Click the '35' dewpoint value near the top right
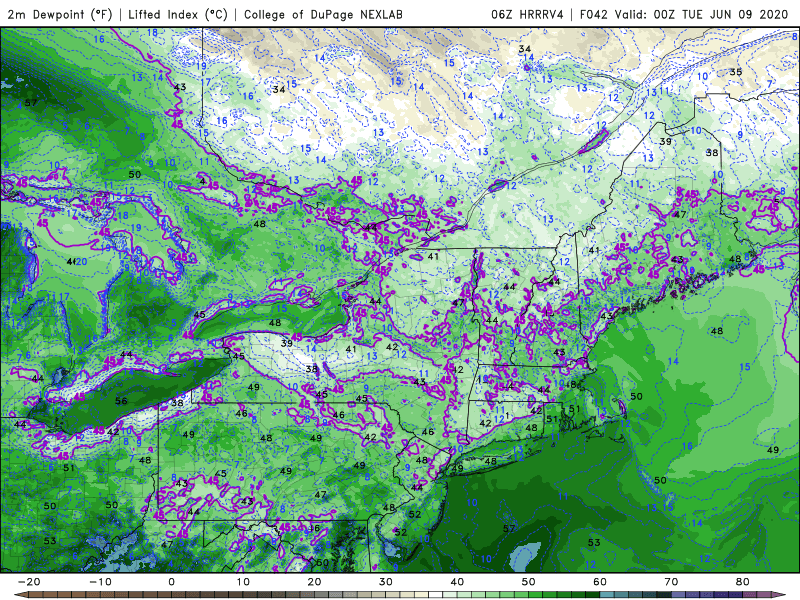This screenshot has width=800, height=600. coord(735,72)
